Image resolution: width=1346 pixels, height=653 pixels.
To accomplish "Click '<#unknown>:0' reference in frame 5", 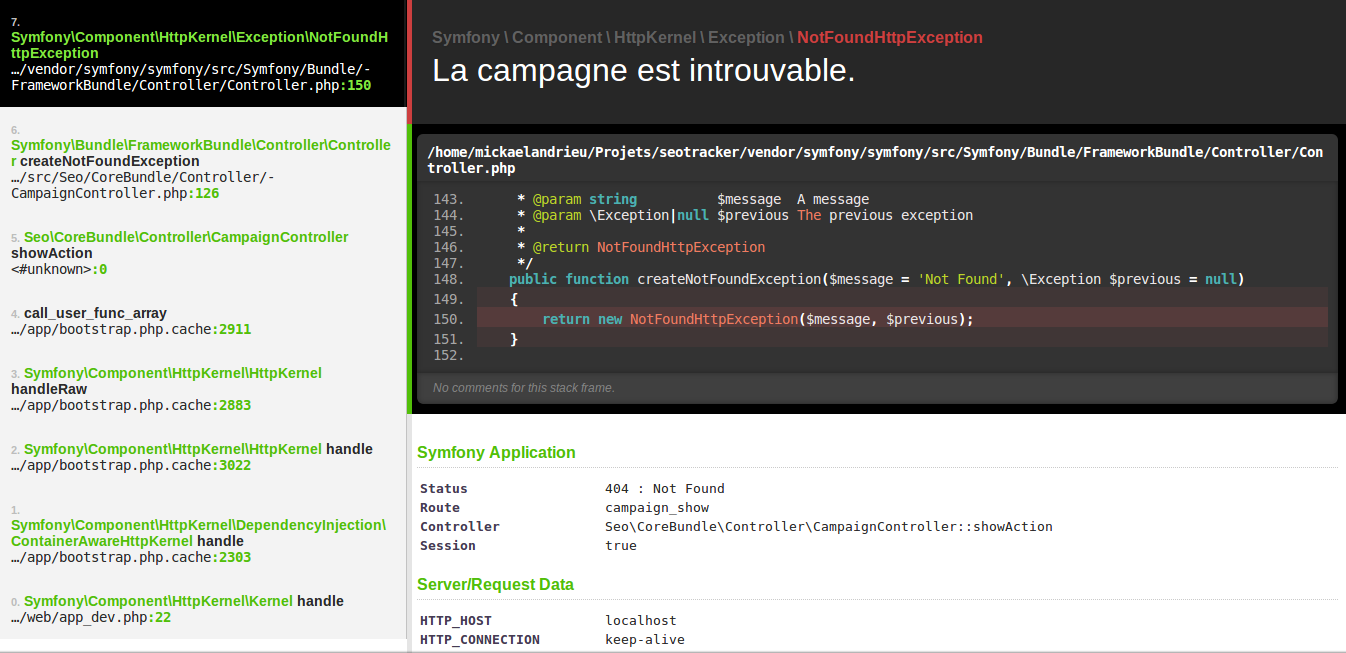I will pos(59,269).
